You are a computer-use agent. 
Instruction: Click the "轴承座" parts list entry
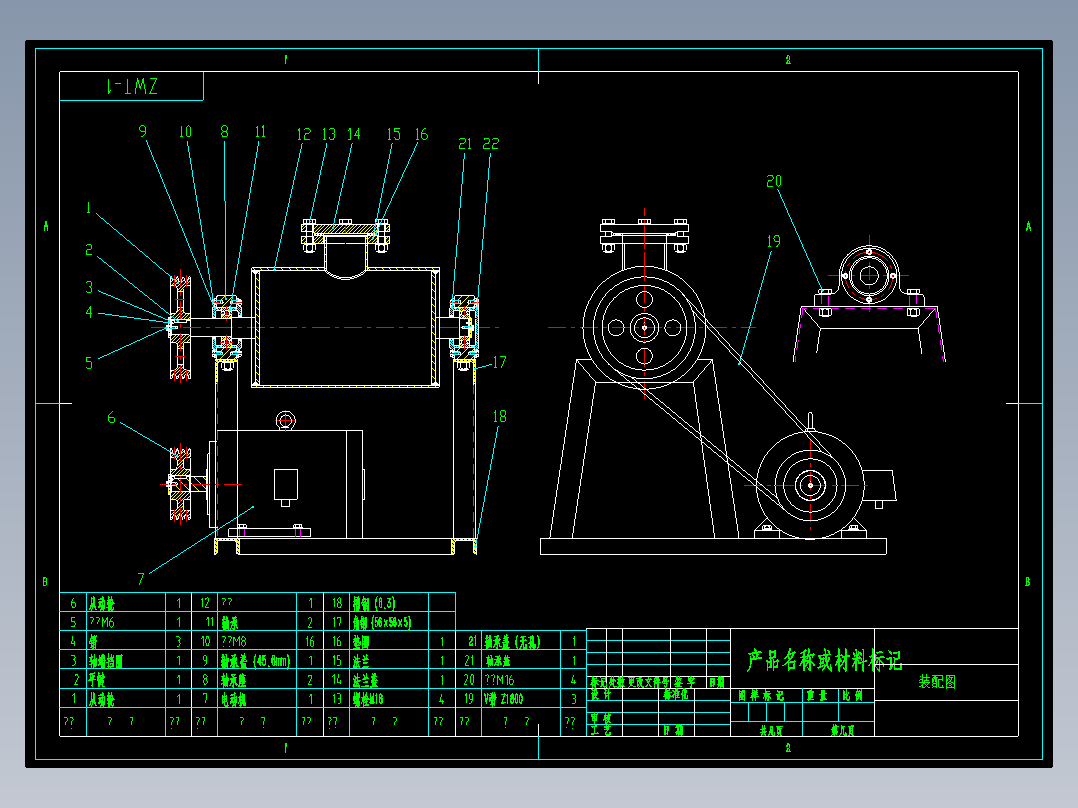click(x=234, y=679)
